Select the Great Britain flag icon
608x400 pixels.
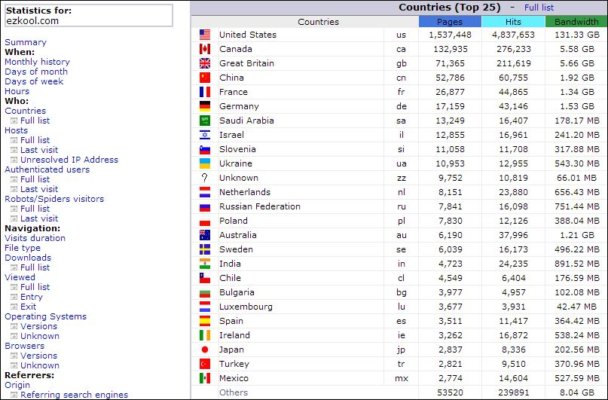coord(205,63)
